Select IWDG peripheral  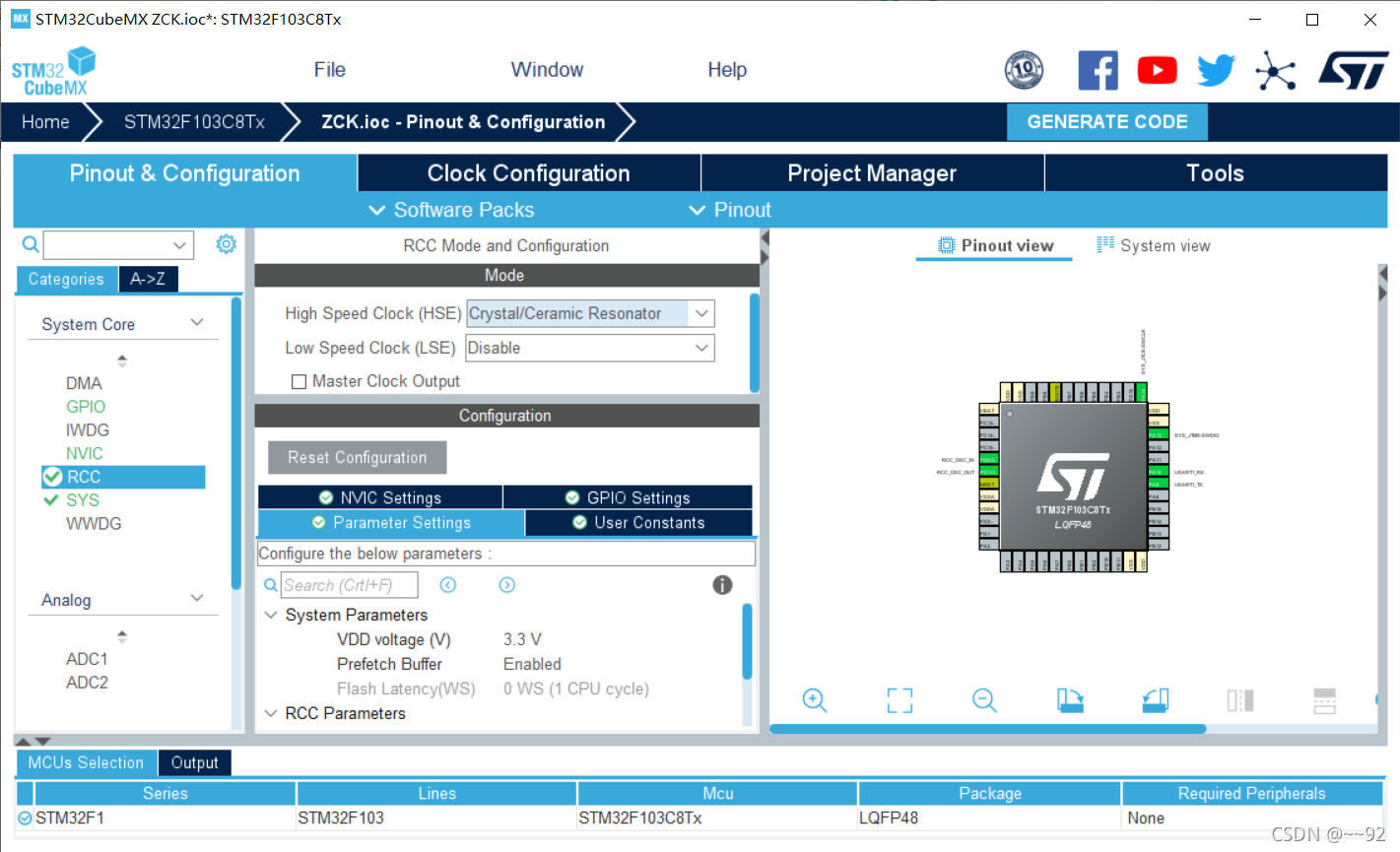pyautogui.click(x=88, y=430)
